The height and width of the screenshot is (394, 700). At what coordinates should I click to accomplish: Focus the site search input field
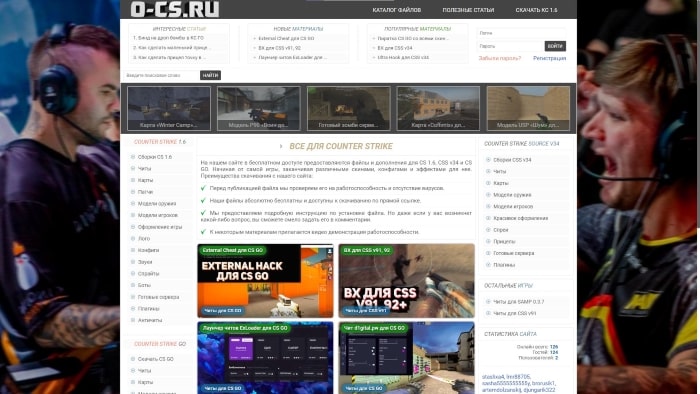161,75
